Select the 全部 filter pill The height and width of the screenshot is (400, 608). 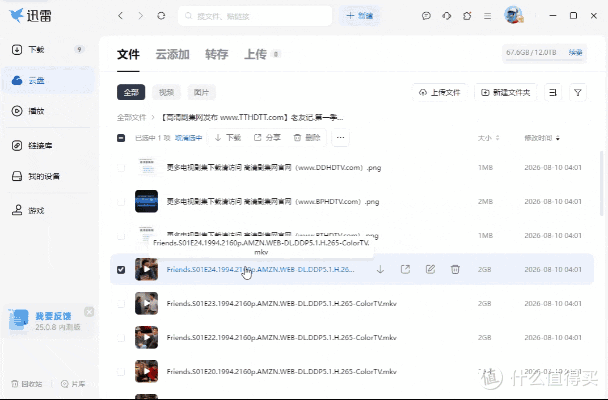pos(131,92)
